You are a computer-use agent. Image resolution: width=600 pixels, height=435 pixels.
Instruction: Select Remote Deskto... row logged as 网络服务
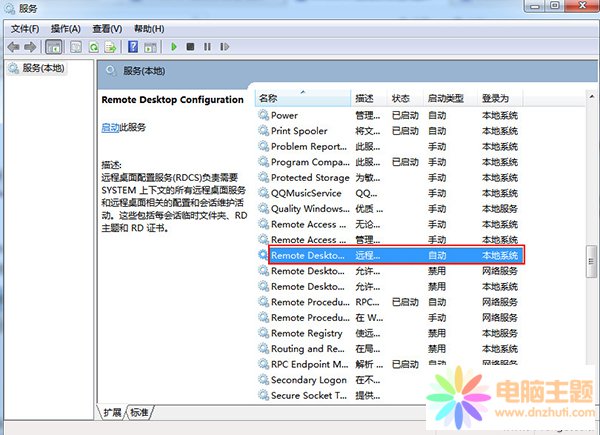click(388, 271)
